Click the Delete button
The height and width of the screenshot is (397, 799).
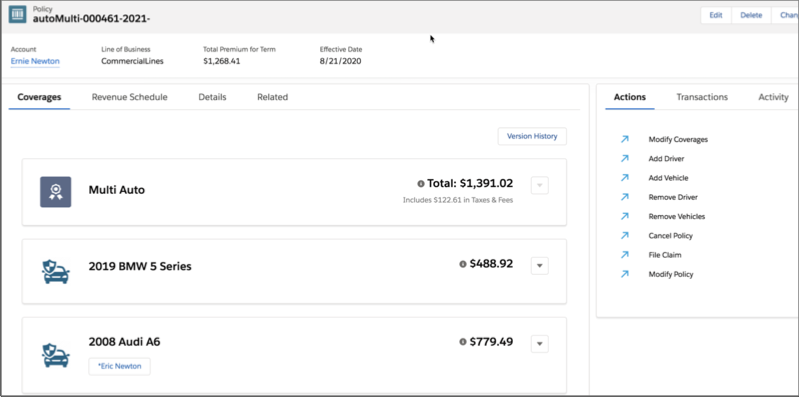751,15
